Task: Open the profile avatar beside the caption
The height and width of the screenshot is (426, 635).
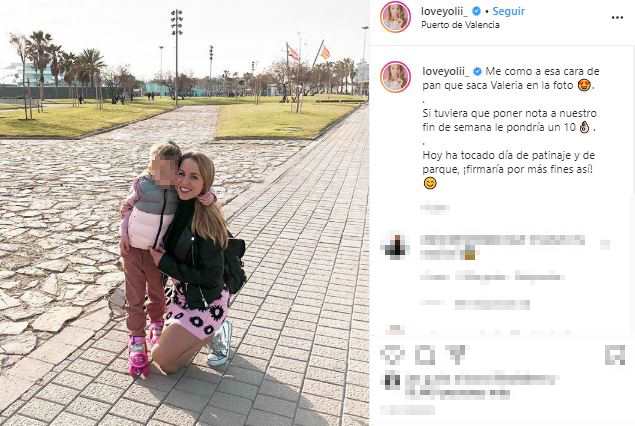Action: coord(395,77)
